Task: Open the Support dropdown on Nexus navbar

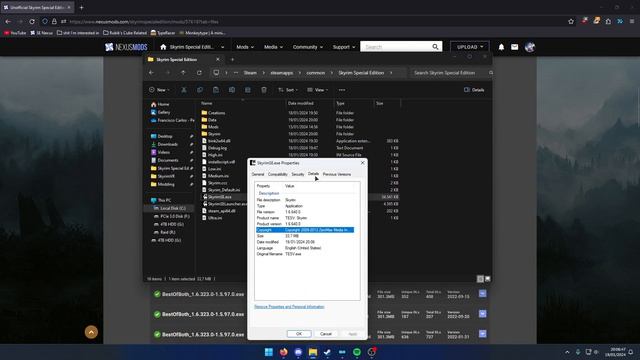Action: [344, 47]
